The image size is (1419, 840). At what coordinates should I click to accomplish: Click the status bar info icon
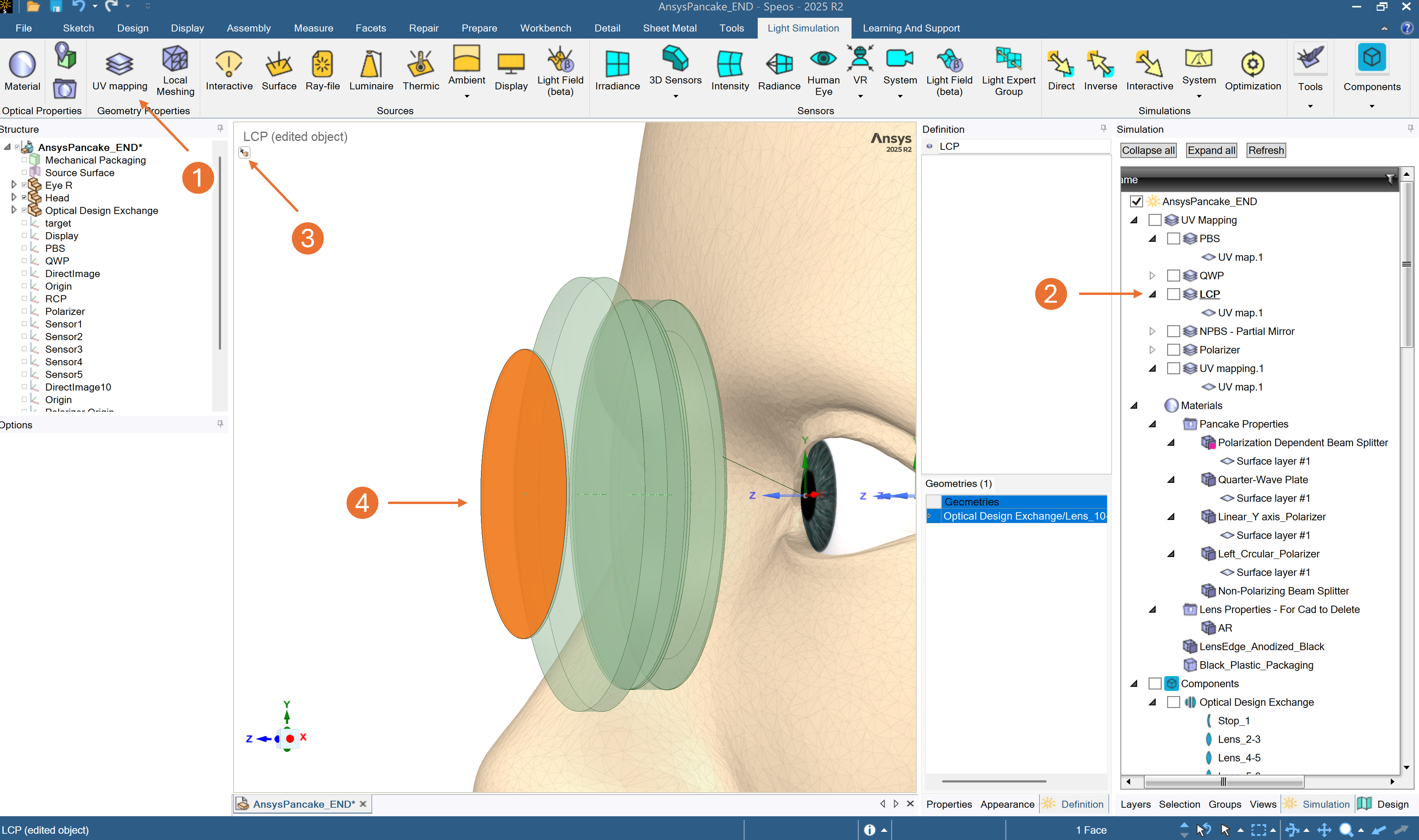point(869,830)
